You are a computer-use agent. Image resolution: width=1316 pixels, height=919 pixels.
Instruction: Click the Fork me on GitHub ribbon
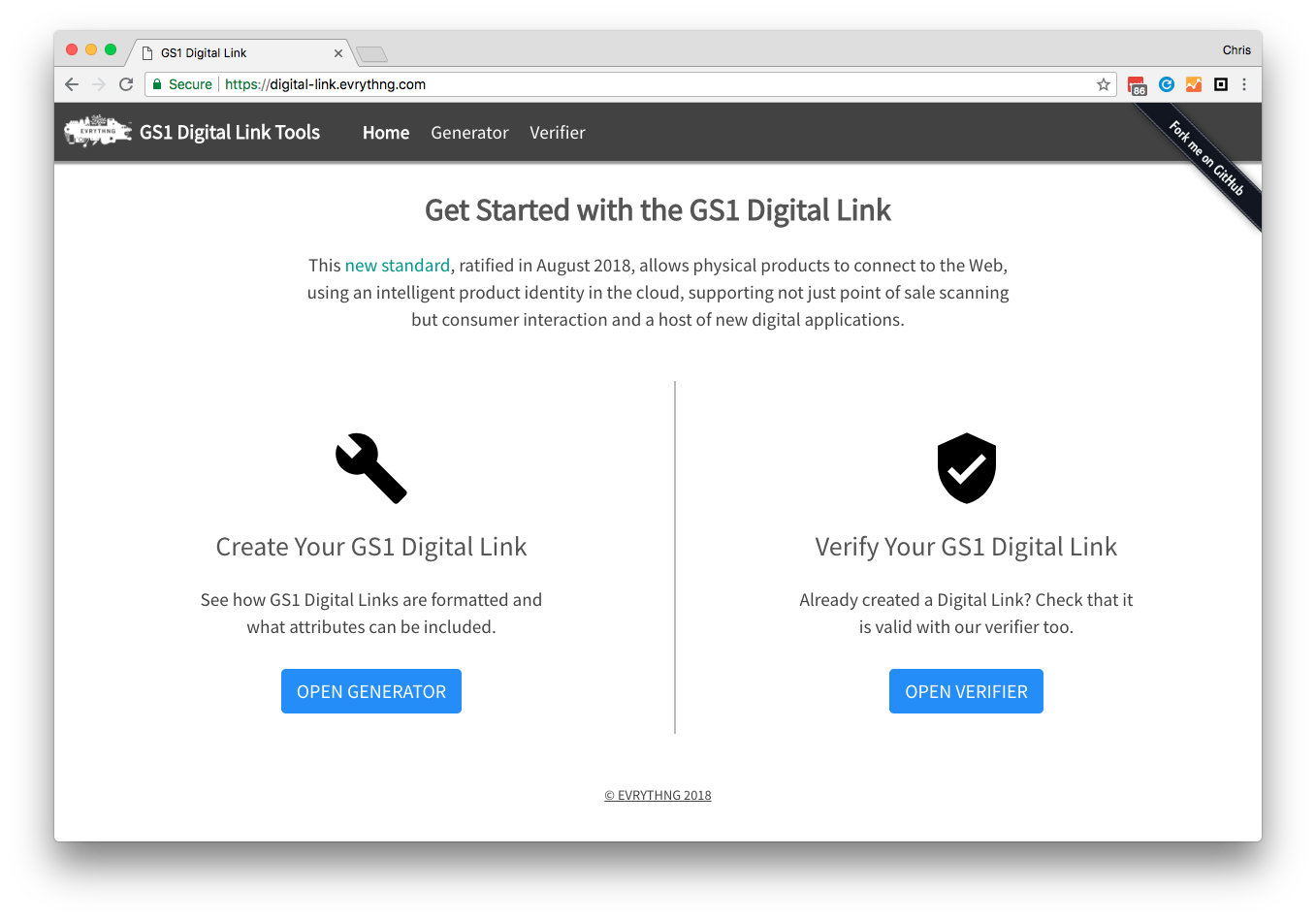coord(1205,158)
